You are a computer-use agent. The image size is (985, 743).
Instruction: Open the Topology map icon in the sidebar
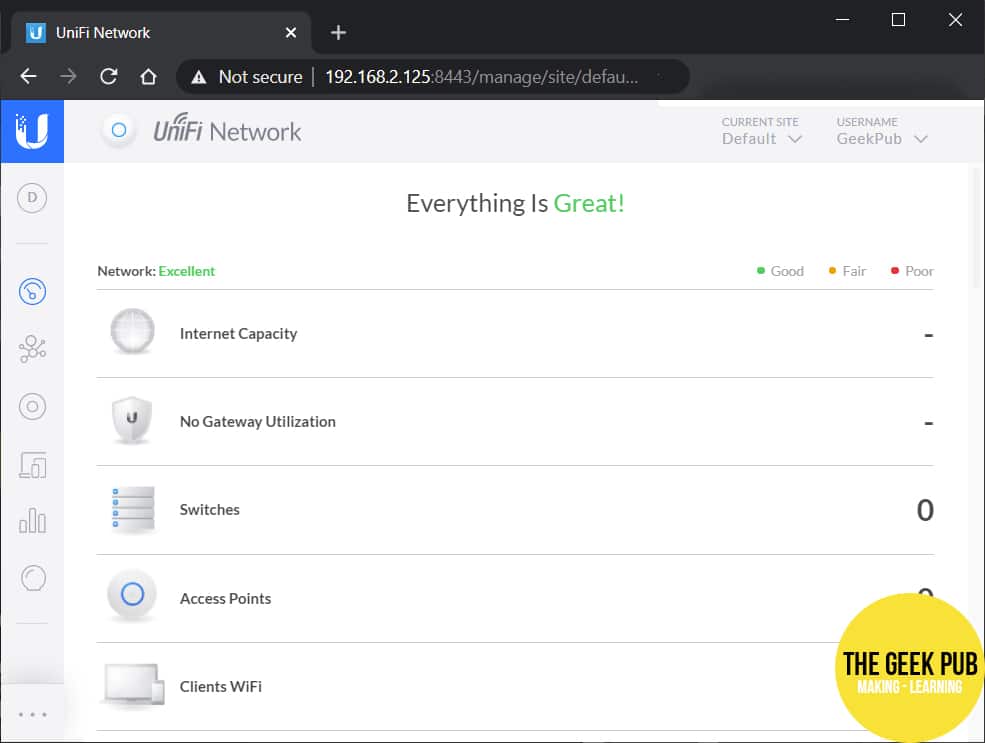(x=32, y=349)
